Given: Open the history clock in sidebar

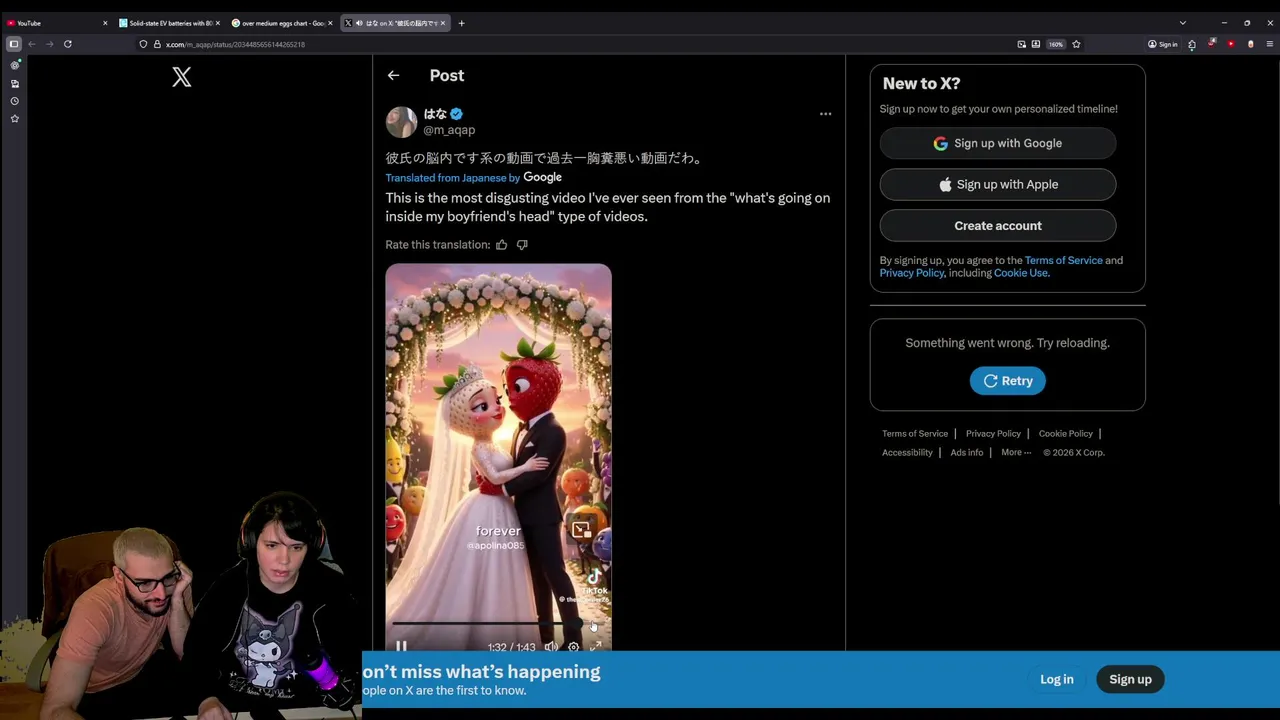Looking at the screenshot, I should (14, 101).
